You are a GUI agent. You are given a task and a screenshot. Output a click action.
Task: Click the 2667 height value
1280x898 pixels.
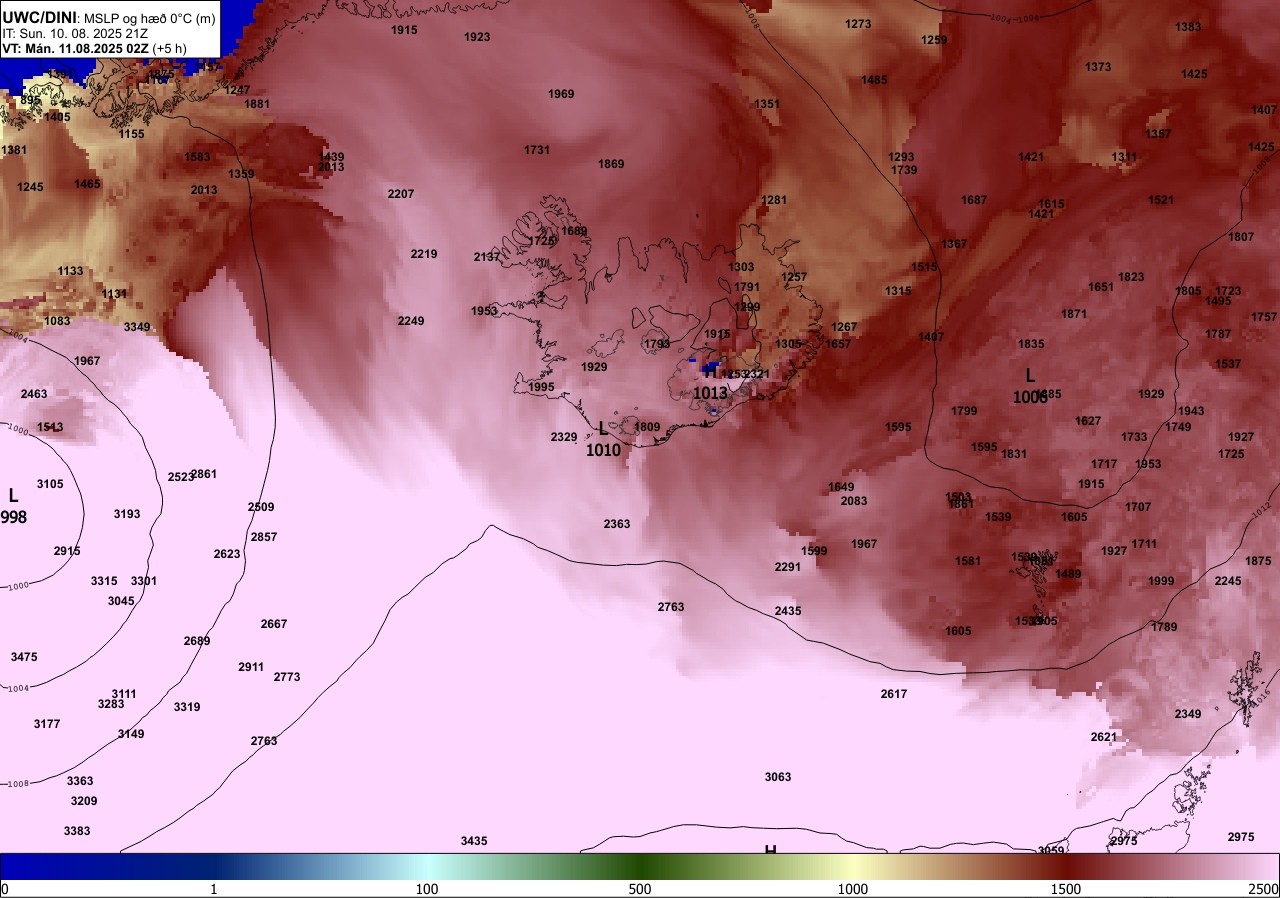click(274, 624)
